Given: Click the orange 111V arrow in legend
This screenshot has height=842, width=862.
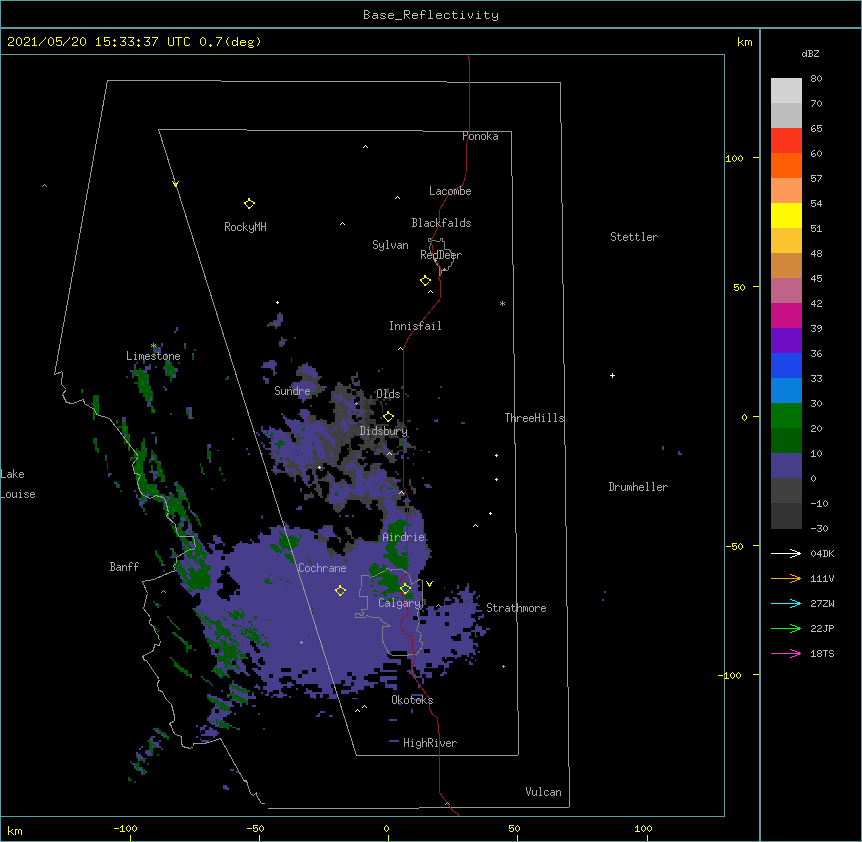Looking at the screenshot, I should click(786, 578).
